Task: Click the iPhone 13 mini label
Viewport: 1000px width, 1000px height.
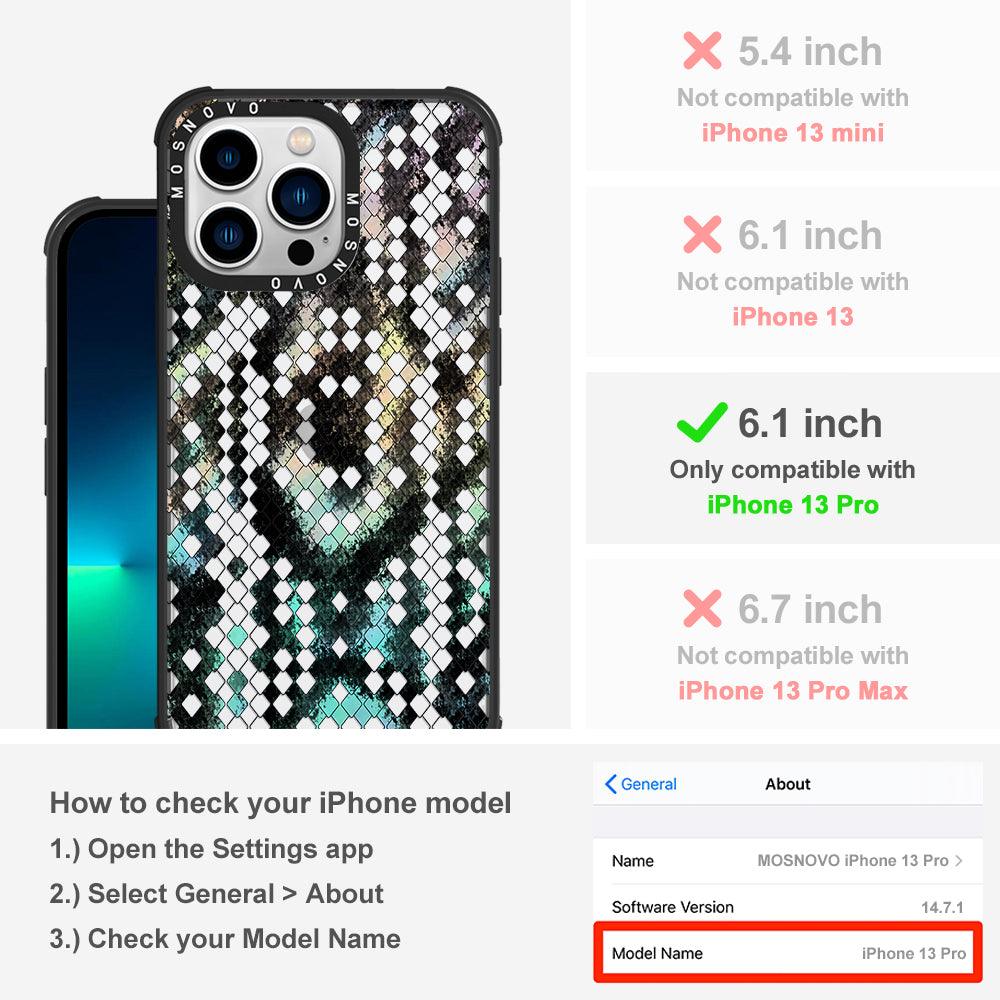Action: 793,133
